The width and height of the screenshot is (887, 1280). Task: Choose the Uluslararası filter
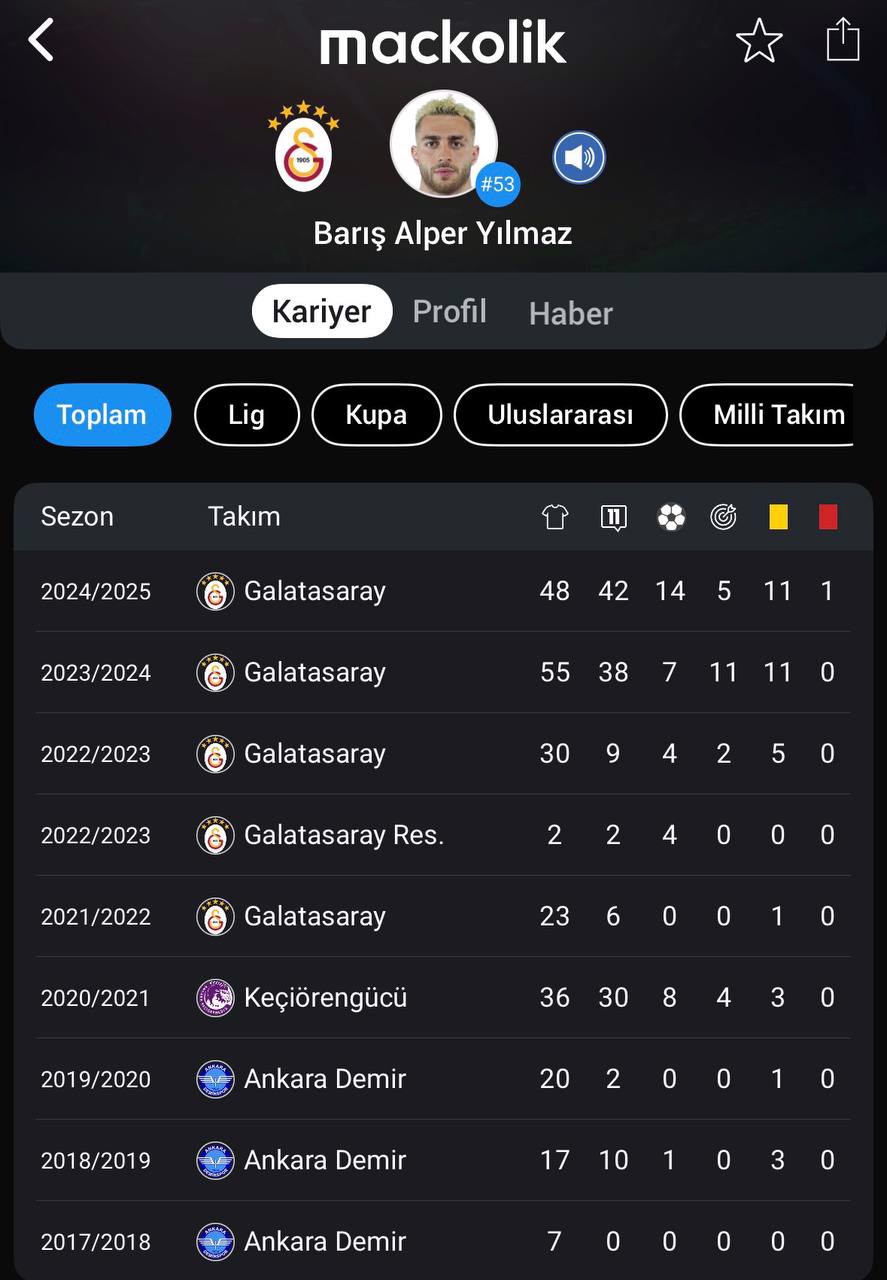tap(560, 414)
